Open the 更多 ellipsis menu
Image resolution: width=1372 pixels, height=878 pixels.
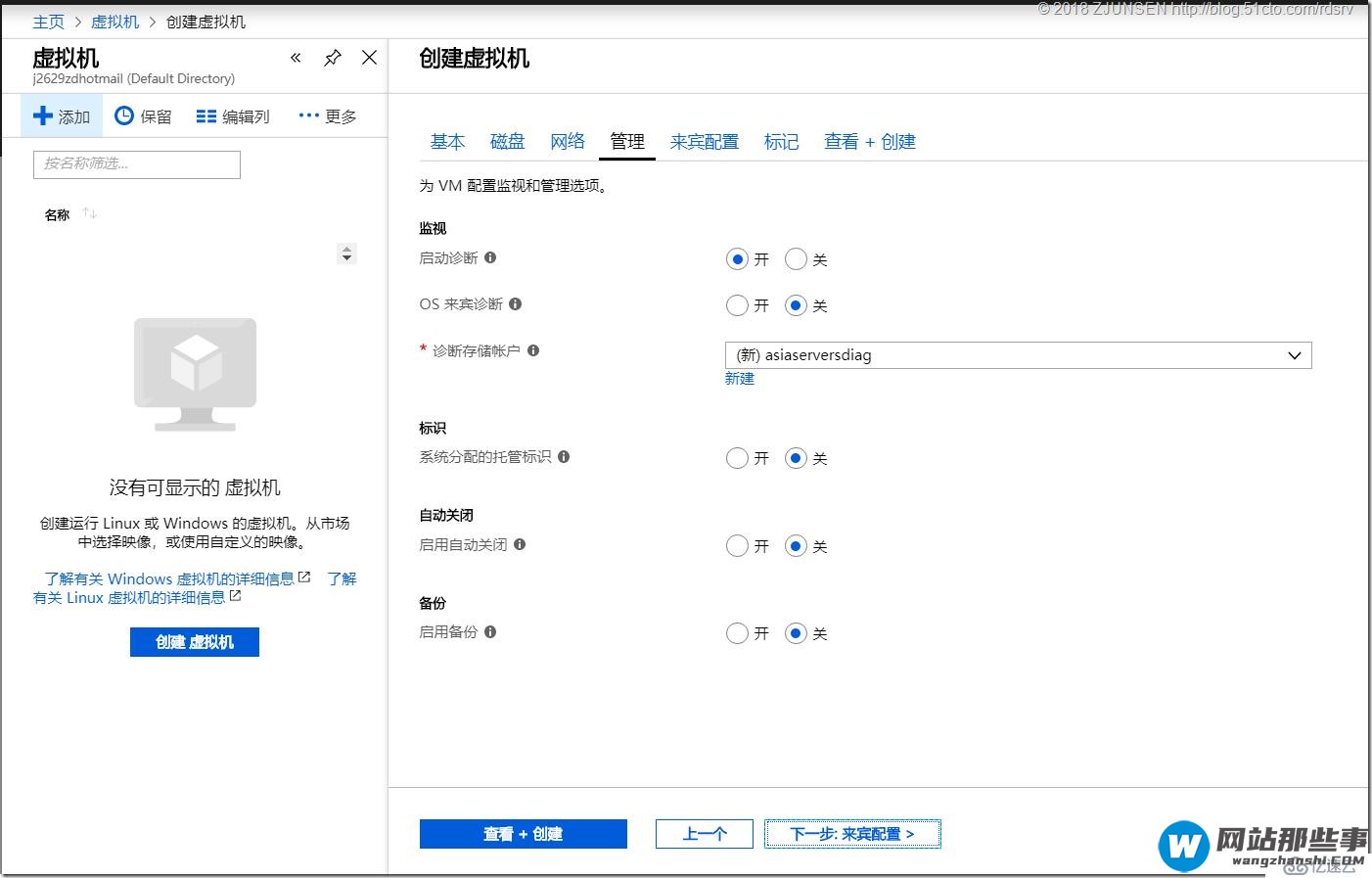point(328,116)
